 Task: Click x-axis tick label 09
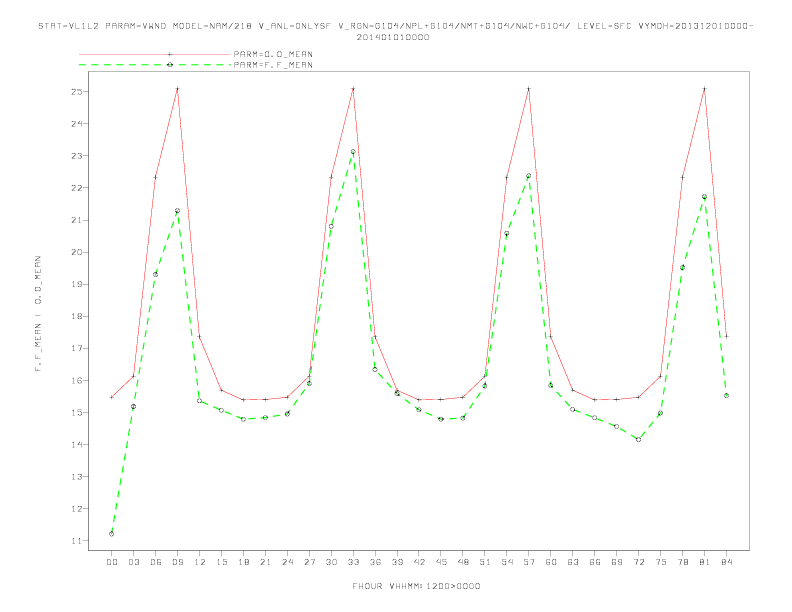coord(177,562)
